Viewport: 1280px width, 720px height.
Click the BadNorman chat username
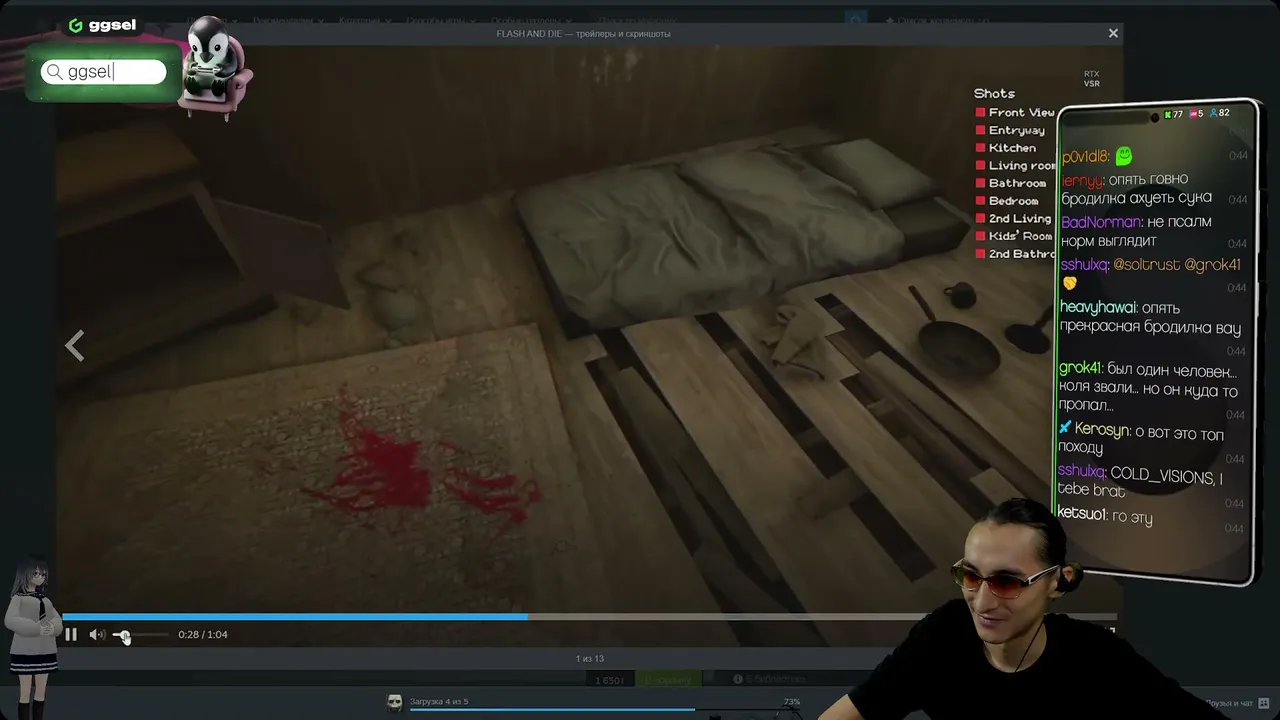pos(1100,222)
